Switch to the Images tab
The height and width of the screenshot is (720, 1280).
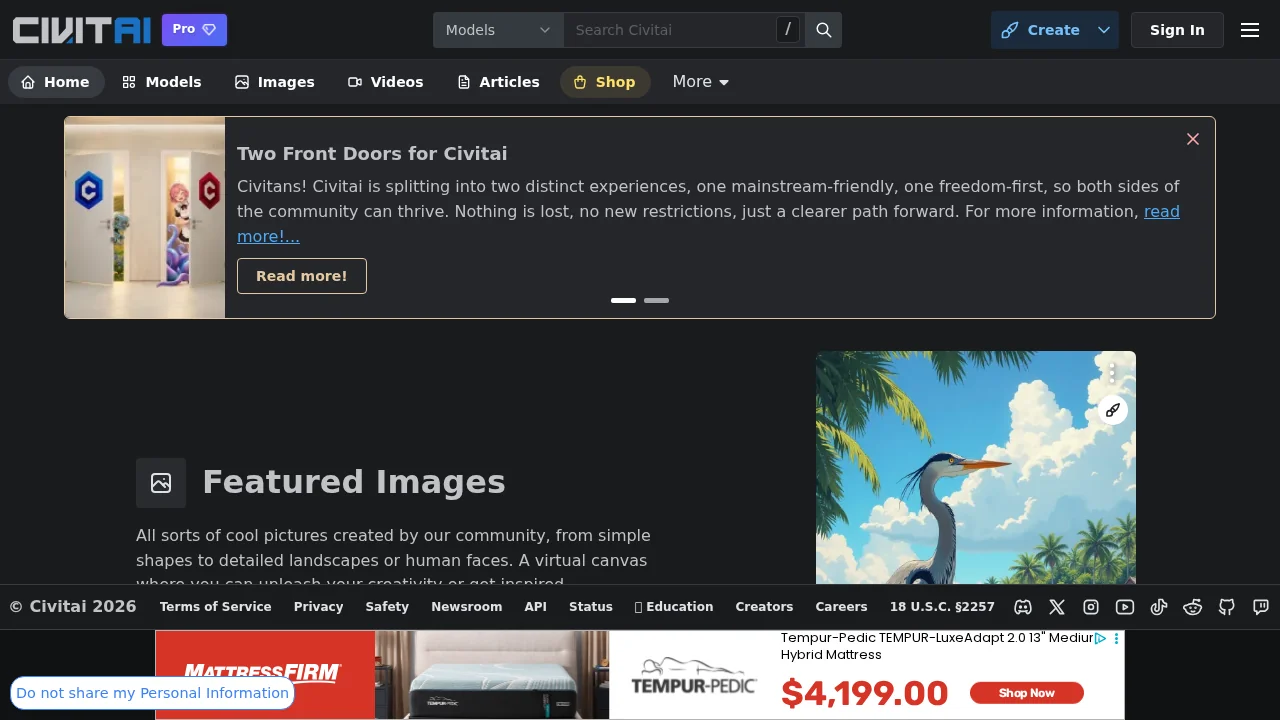pyautogui.click(x=275, y=82)
